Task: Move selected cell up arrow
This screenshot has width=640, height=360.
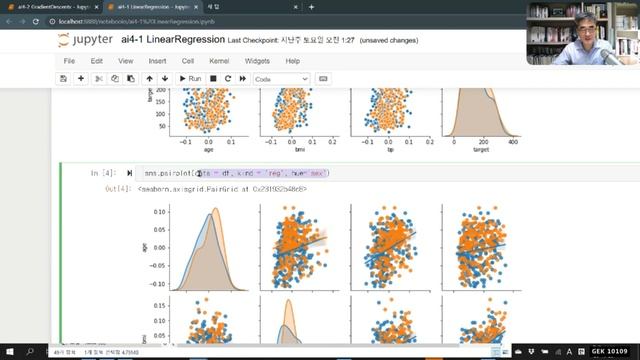Action: (x=149, y=79)
